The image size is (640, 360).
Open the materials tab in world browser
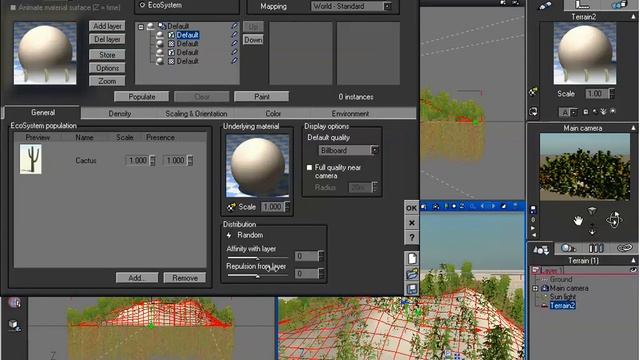(x=568, y=248)
